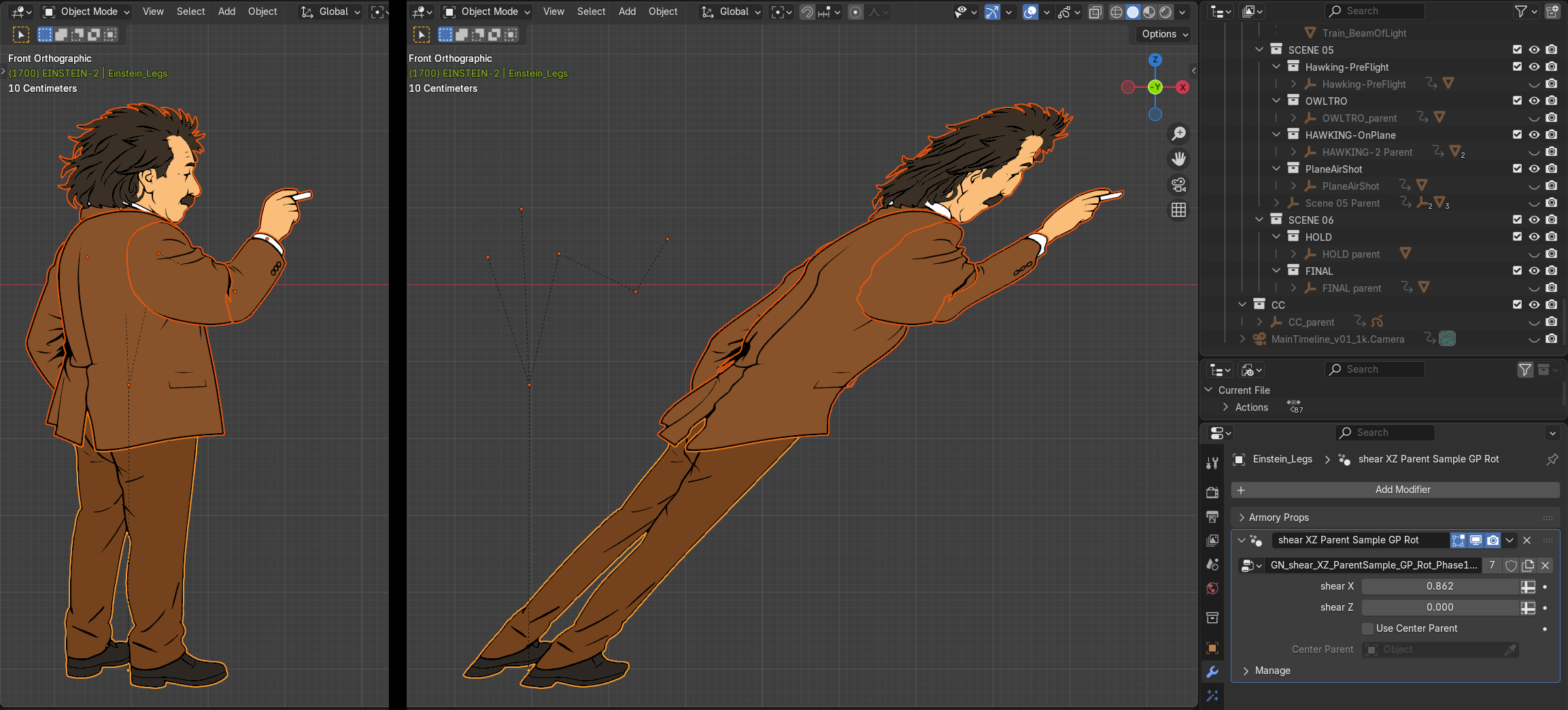Toggle fake user shield on node group

pos(1511,565)
